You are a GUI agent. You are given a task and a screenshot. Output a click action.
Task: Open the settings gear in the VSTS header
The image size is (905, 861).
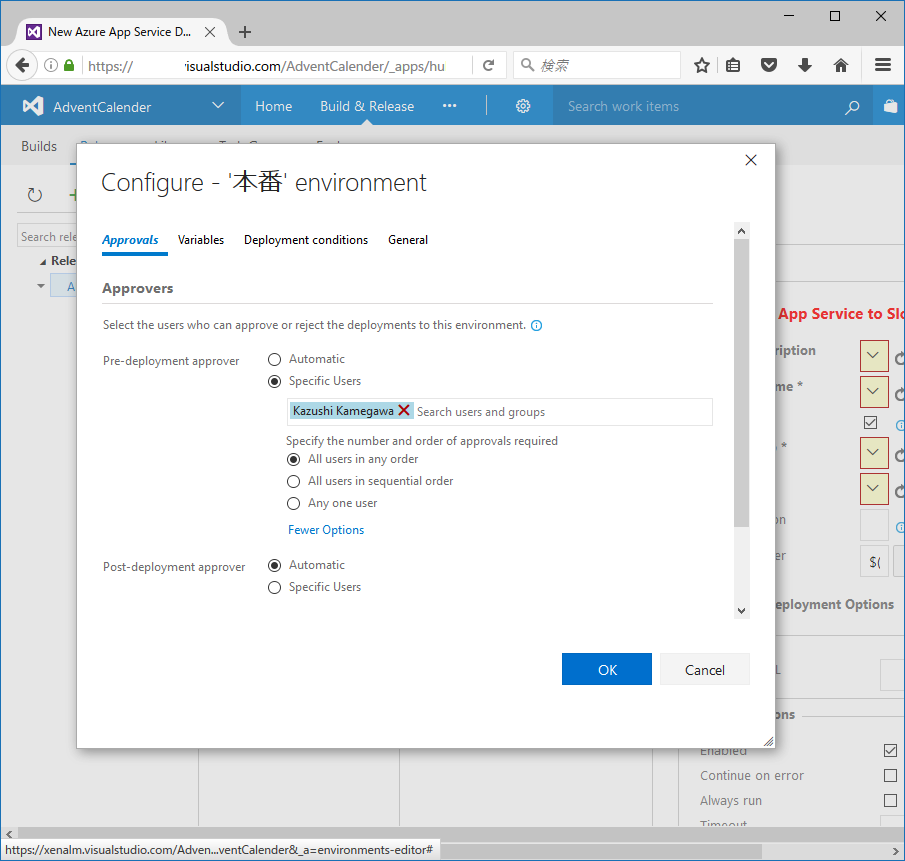point(523,106)
